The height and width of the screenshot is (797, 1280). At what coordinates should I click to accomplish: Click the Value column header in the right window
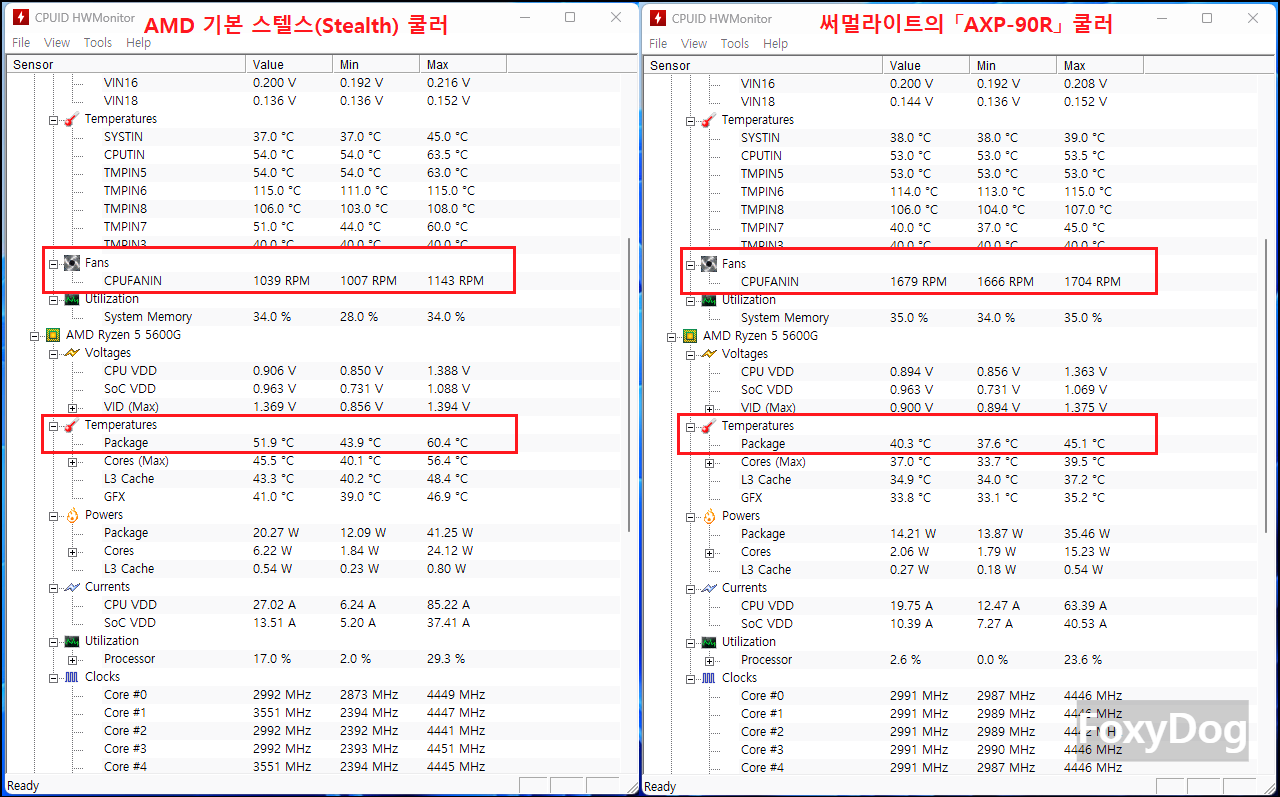point(926,65)
